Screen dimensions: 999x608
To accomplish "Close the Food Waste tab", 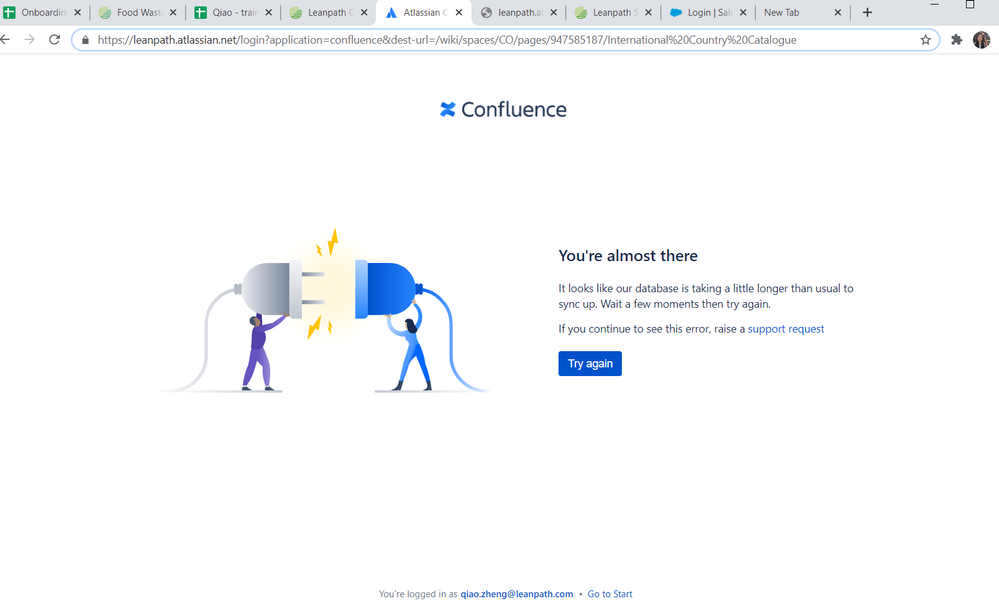I will pos(173,12).
